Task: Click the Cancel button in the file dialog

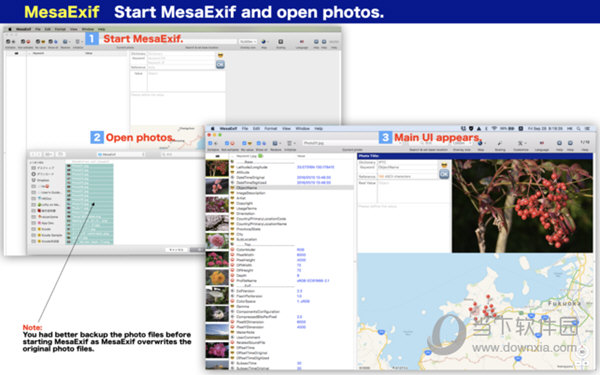Action: click(176, 249)
